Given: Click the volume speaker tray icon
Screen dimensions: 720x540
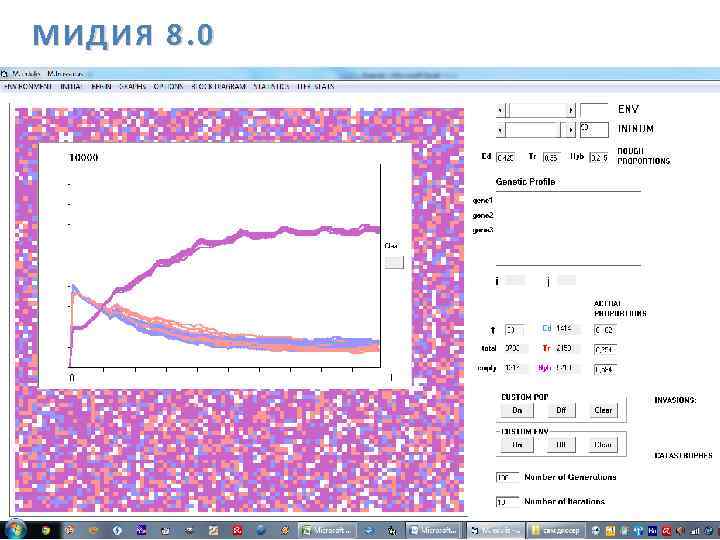Looking at the screenshot, I should (x=680, y=531).
